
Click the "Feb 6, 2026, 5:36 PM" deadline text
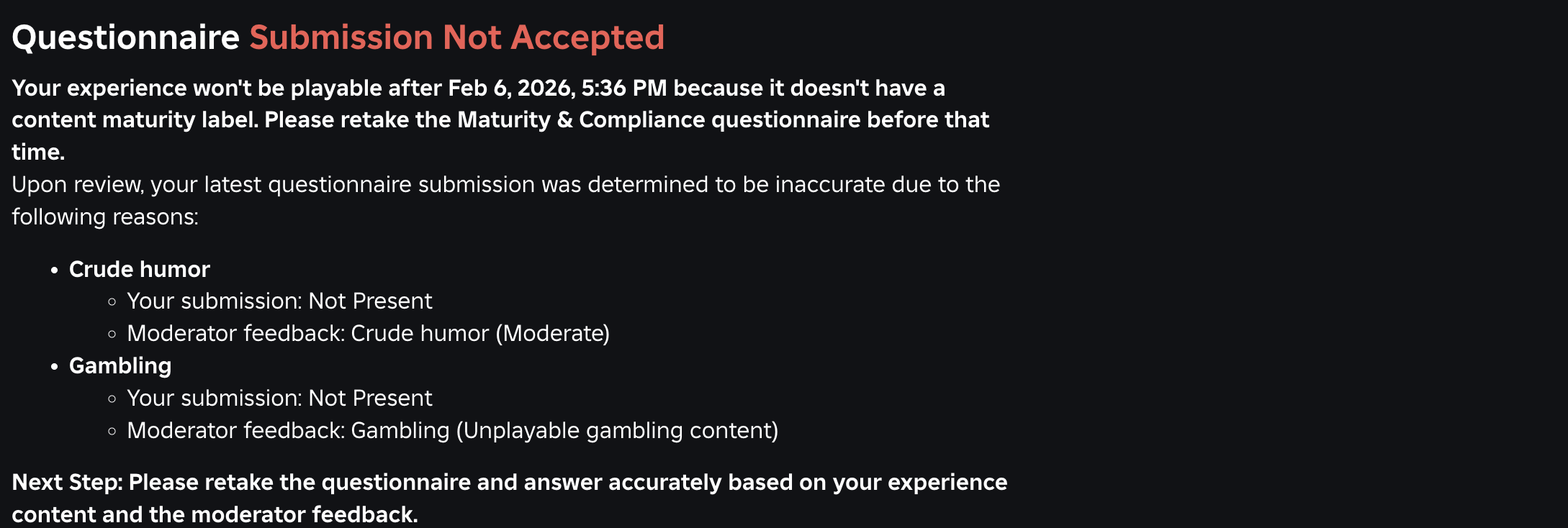point(557,88)
